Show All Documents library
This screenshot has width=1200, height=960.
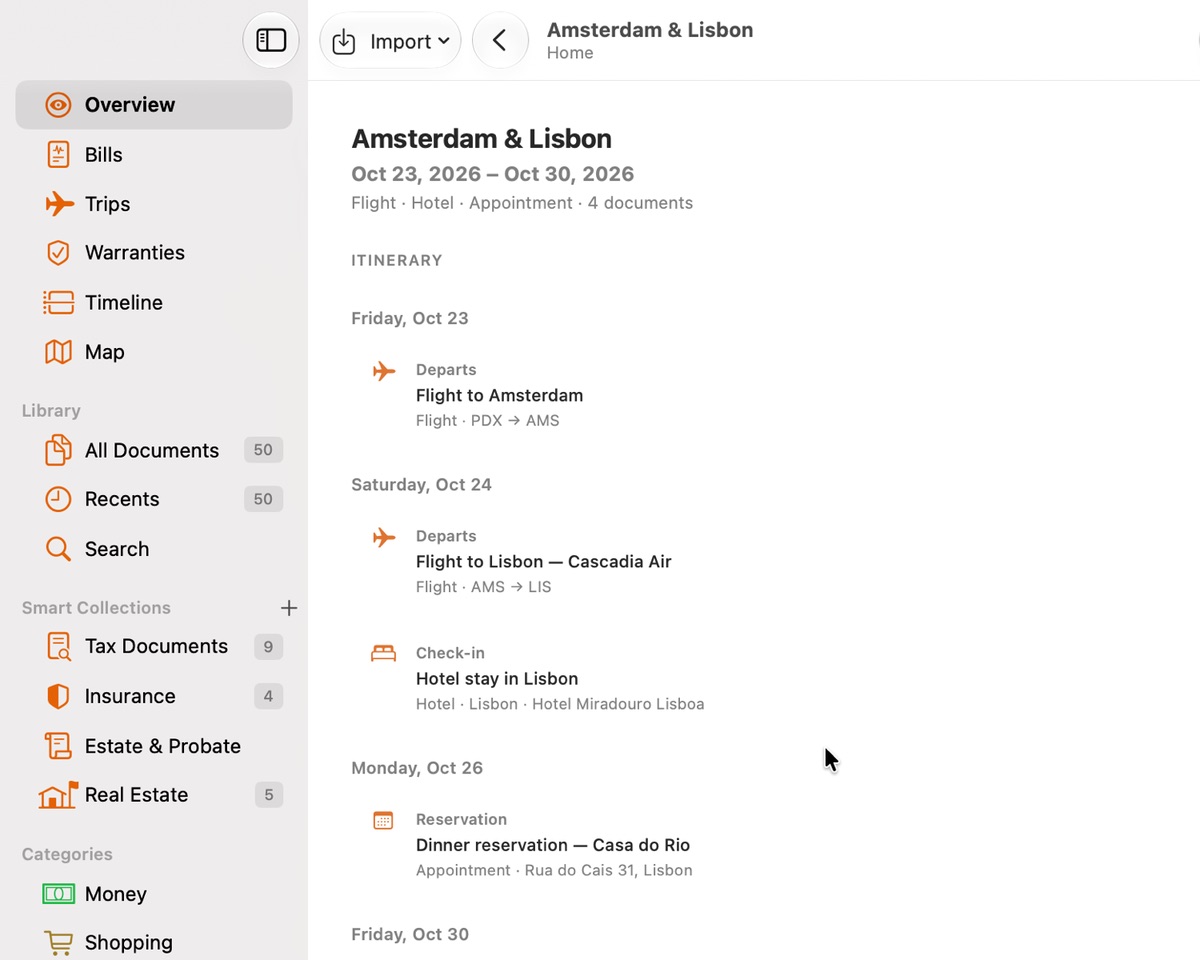tap(154, 450)
